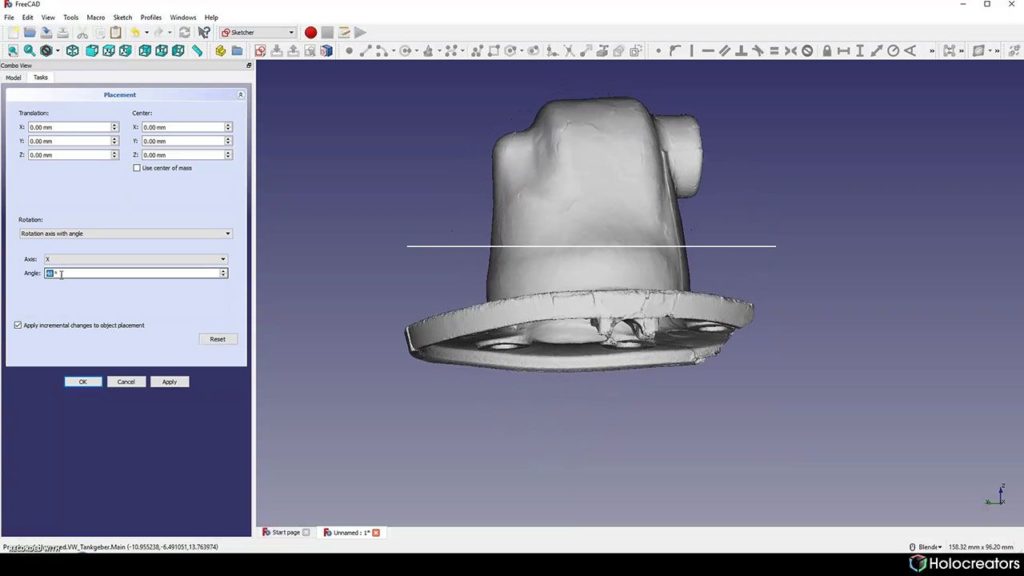Open the Macro menu
Image resolution: width=1024 pixels, height=576 pixels.
point(95,18)
